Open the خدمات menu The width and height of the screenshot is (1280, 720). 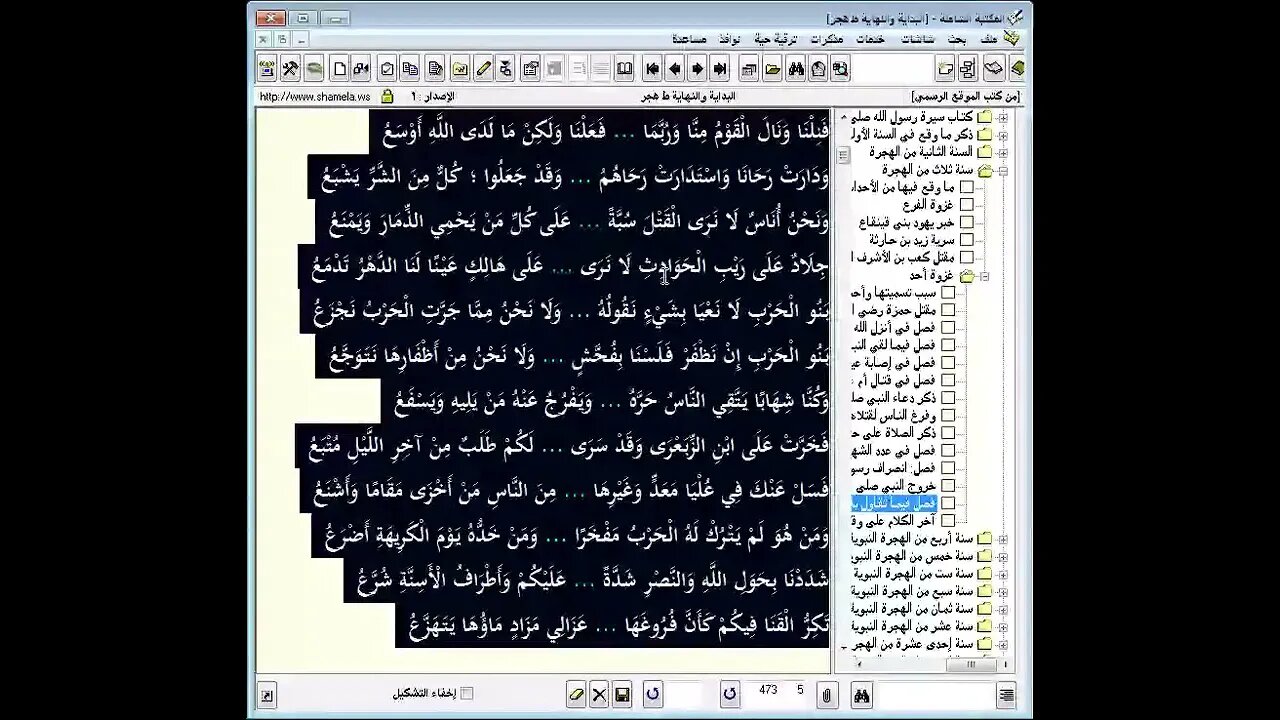click(870, 39)
